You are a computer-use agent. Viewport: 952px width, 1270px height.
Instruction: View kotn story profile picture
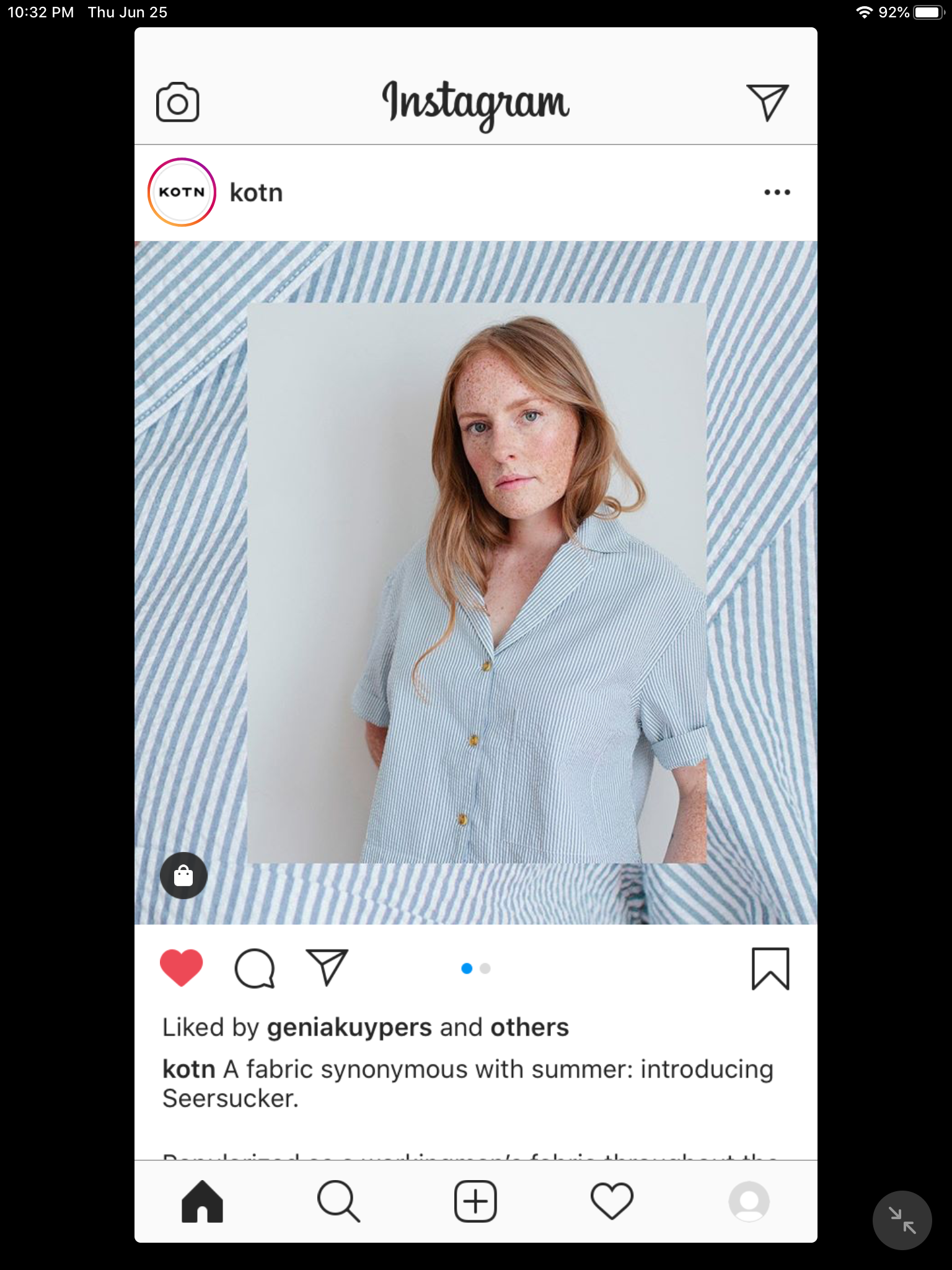pyautogui.click(x=182, y=192)
